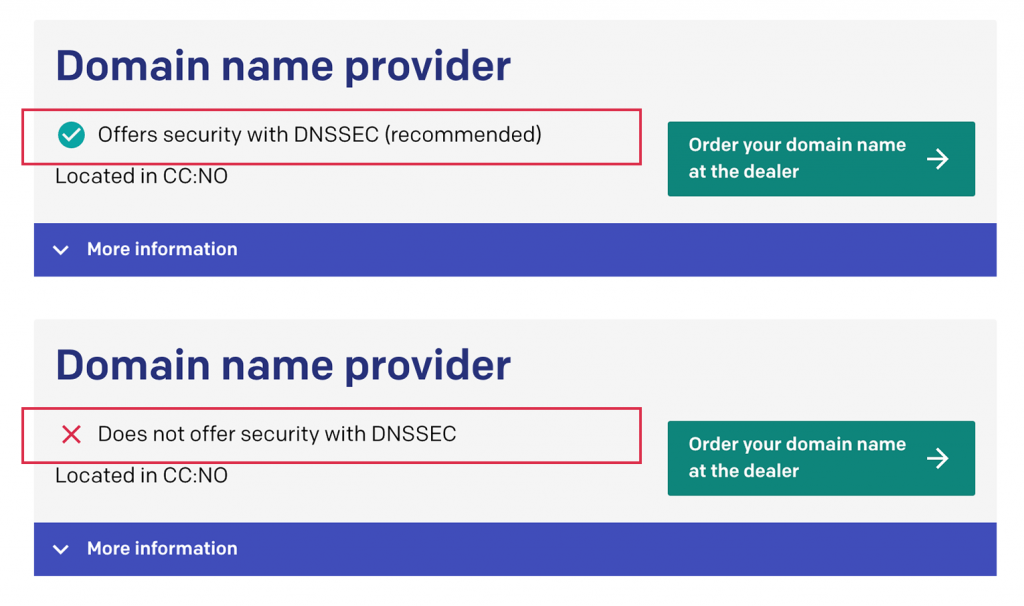Click the chevron under the non-DNSSEC provider card

coord(61,549)
